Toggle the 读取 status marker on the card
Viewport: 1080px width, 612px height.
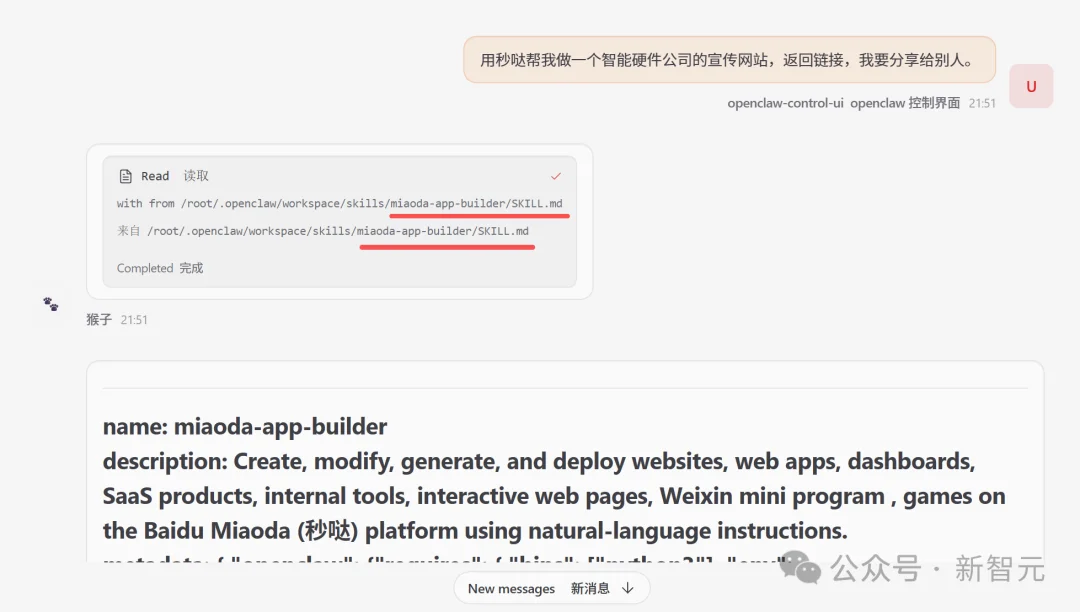[x=196, y=175]
